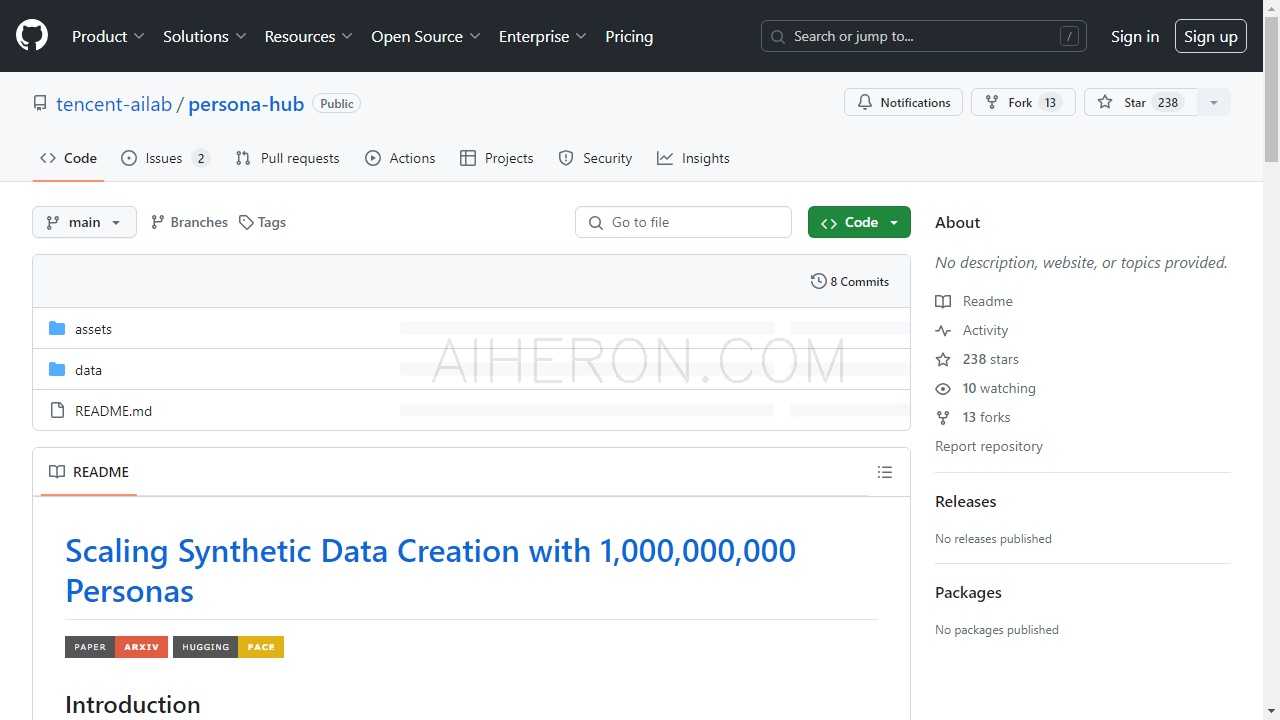The image size is (1280, 720).
Task: Select the Pull requests tab
Action: point(287,158)
